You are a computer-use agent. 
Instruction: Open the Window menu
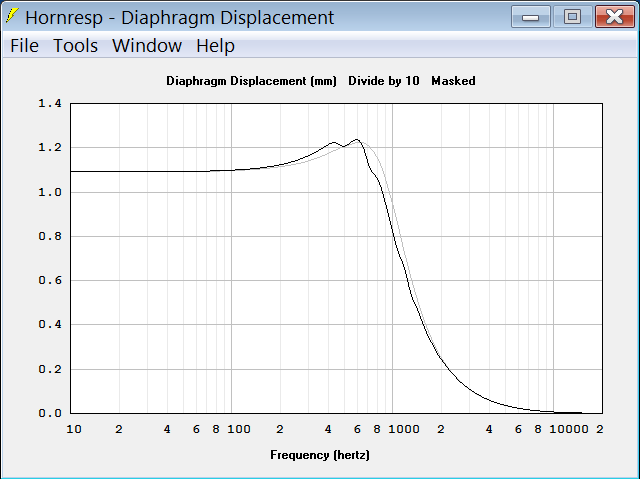[x=147, y=45]
